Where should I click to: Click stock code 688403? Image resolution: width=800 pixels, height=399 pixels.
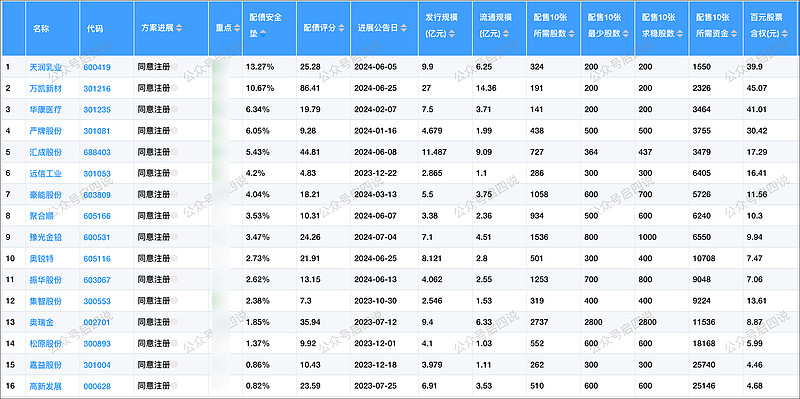[x=97, y=152]
